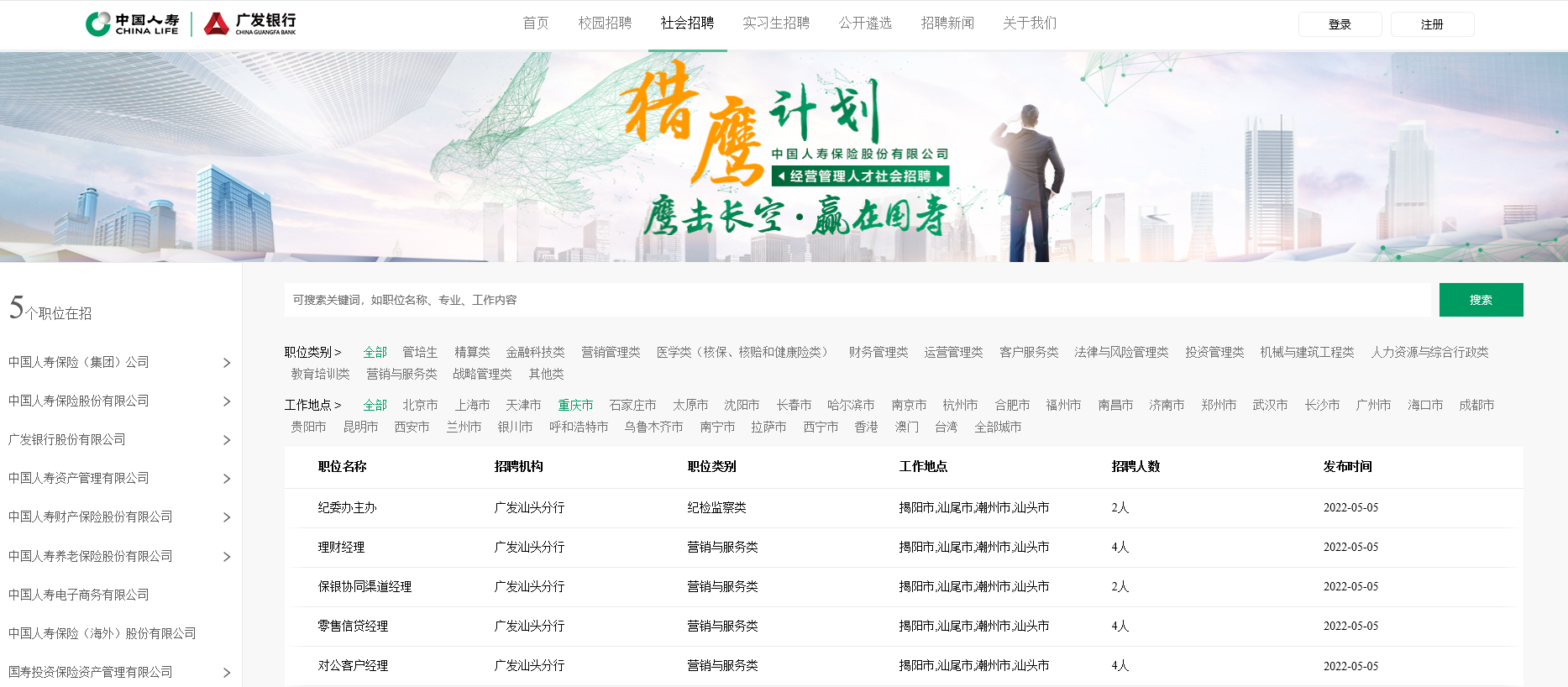Choose 全部城市 in location filter
1568x687 pixels.
tap(998, 427)
